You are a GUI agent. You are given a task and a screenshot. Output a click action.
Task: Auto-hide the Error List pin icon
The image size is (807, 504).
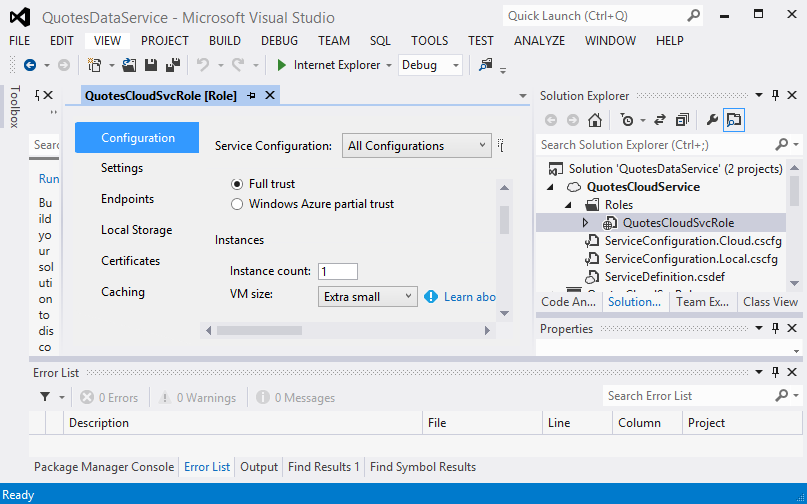point(776,372)
